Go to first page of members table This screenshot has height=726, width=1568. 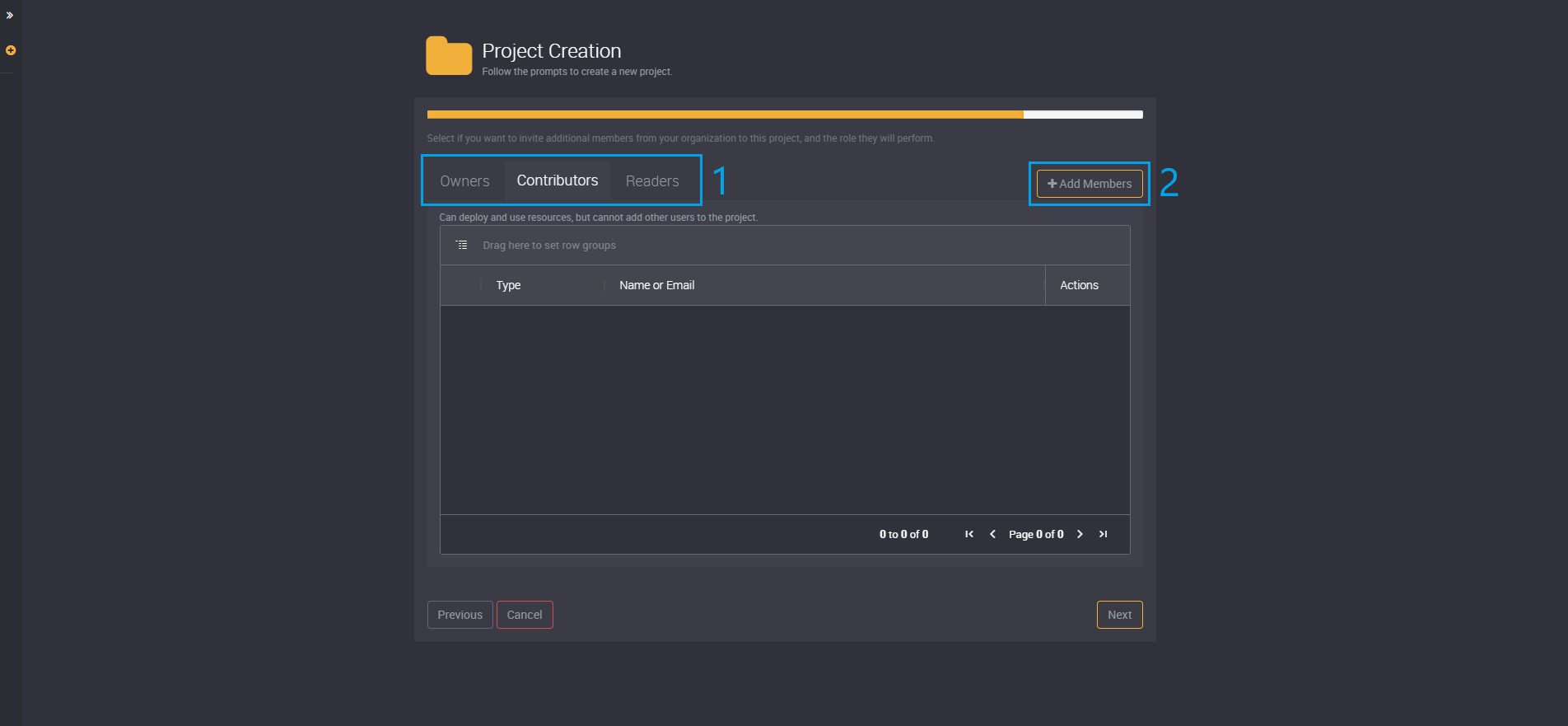(969, 534)
